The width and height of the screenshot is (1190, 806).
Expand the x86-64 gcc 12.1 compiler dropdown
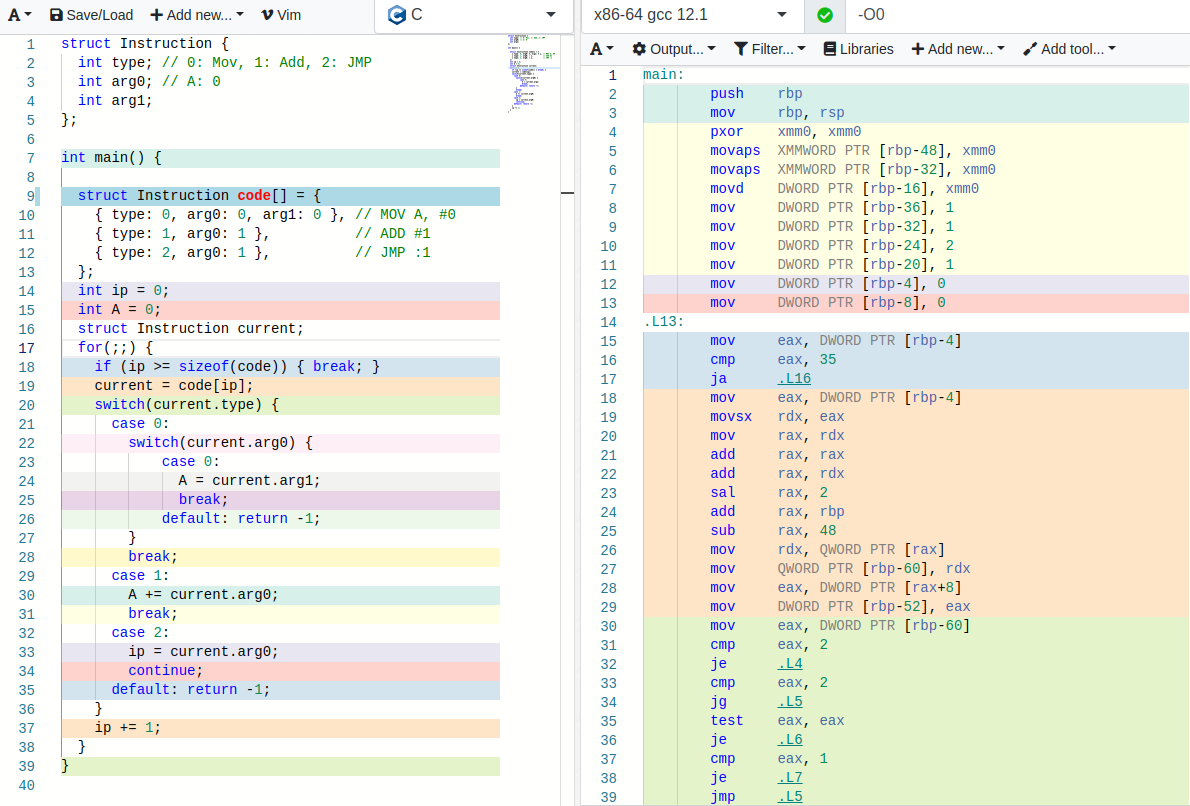[690, 15]
